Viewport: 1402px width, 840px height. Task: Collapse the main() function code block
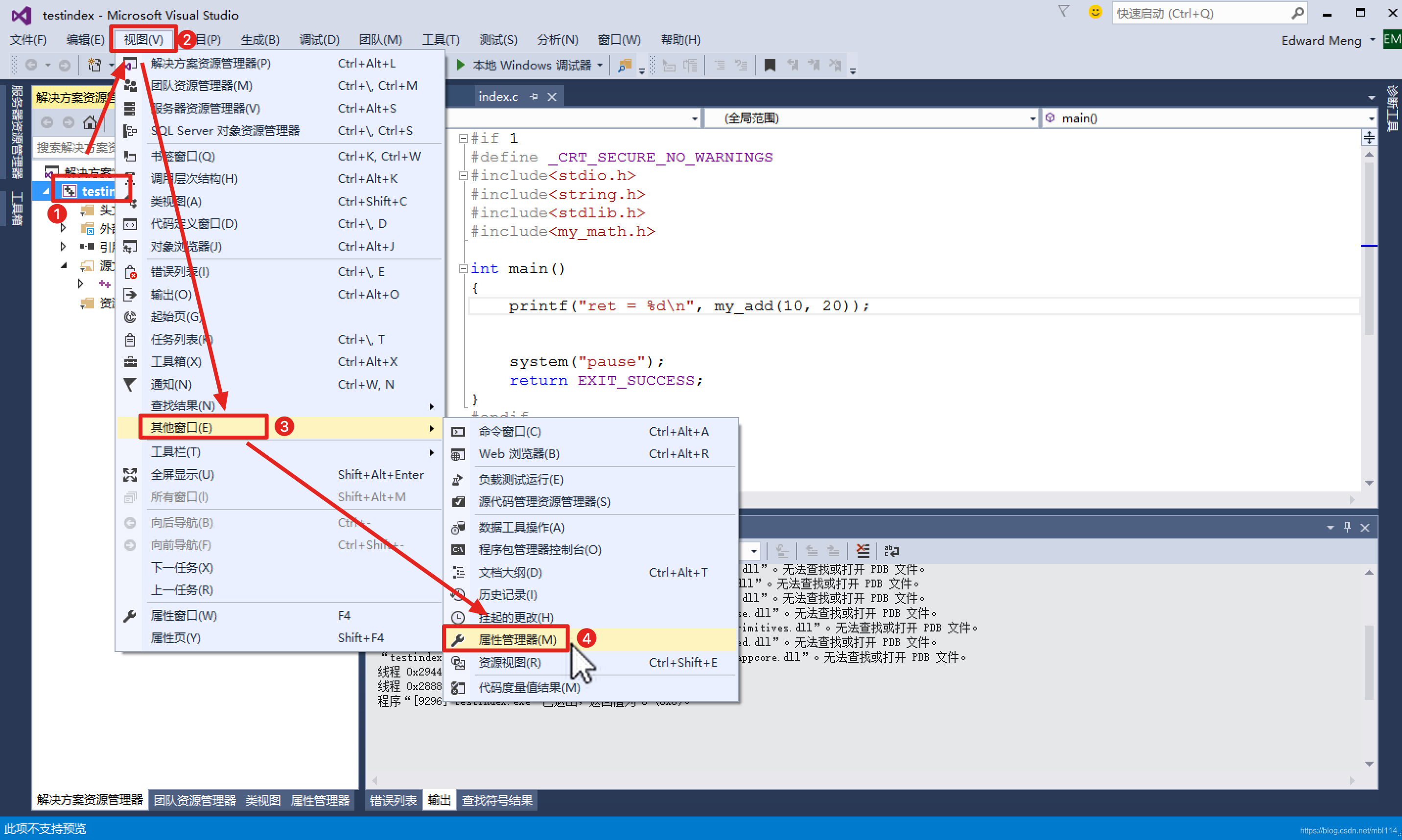(x=463, y=269)
